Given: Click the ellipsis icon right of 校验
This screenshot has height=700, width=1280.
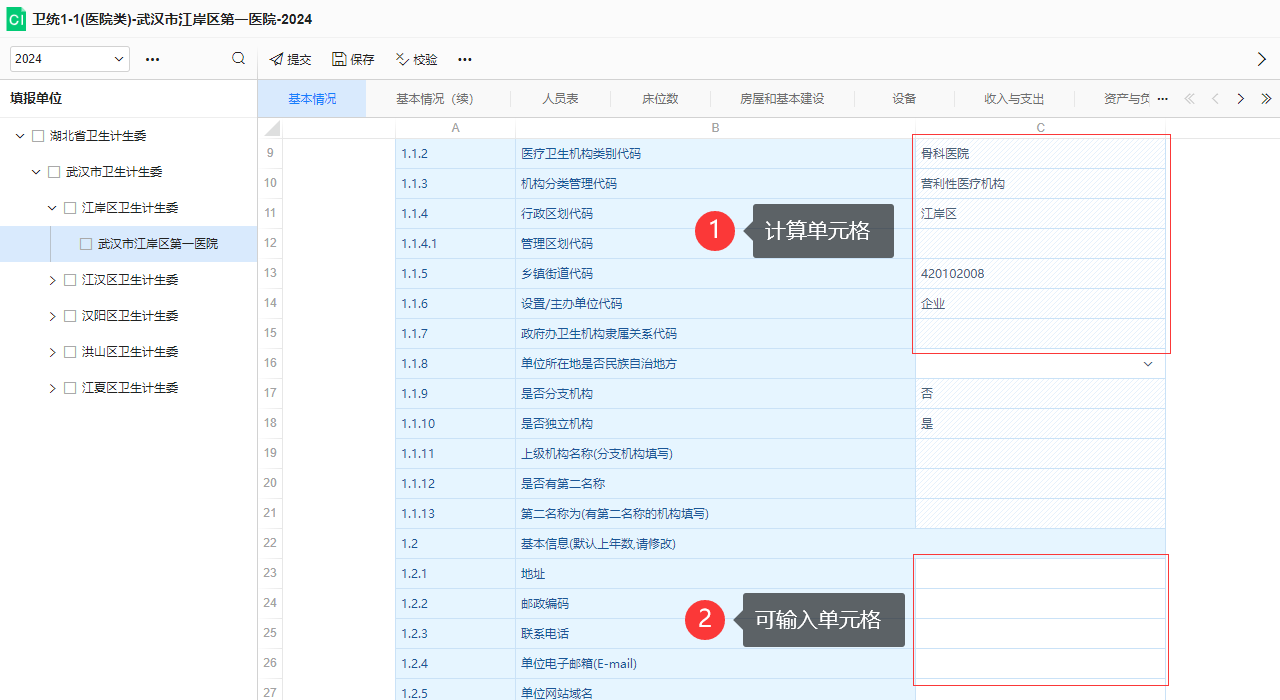Looking at the screenshot, I should [x=464, y=60].
